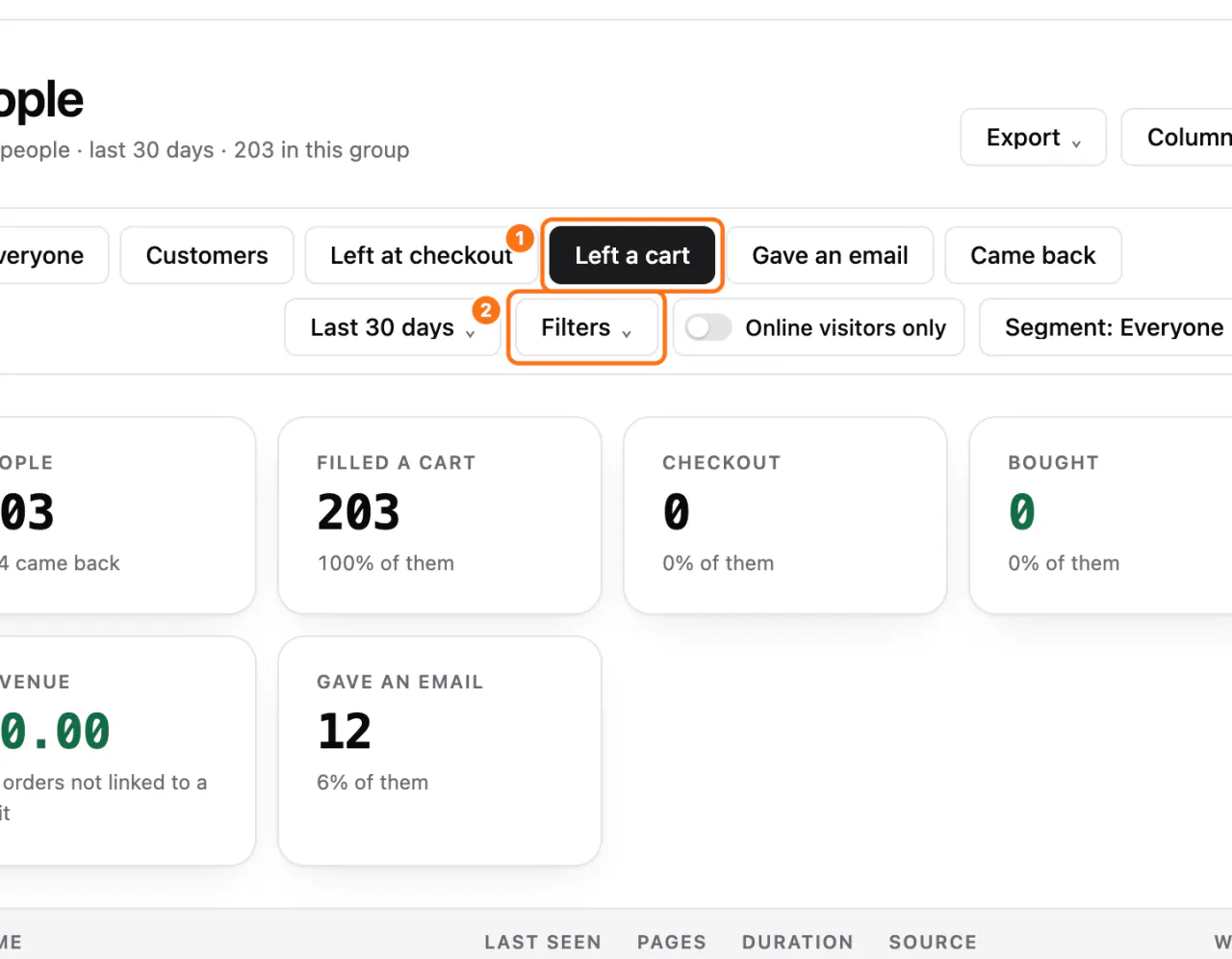Click the Filled a Cart 203 card
Viewport: 1232px width, 959px height.
click(440, 515)
